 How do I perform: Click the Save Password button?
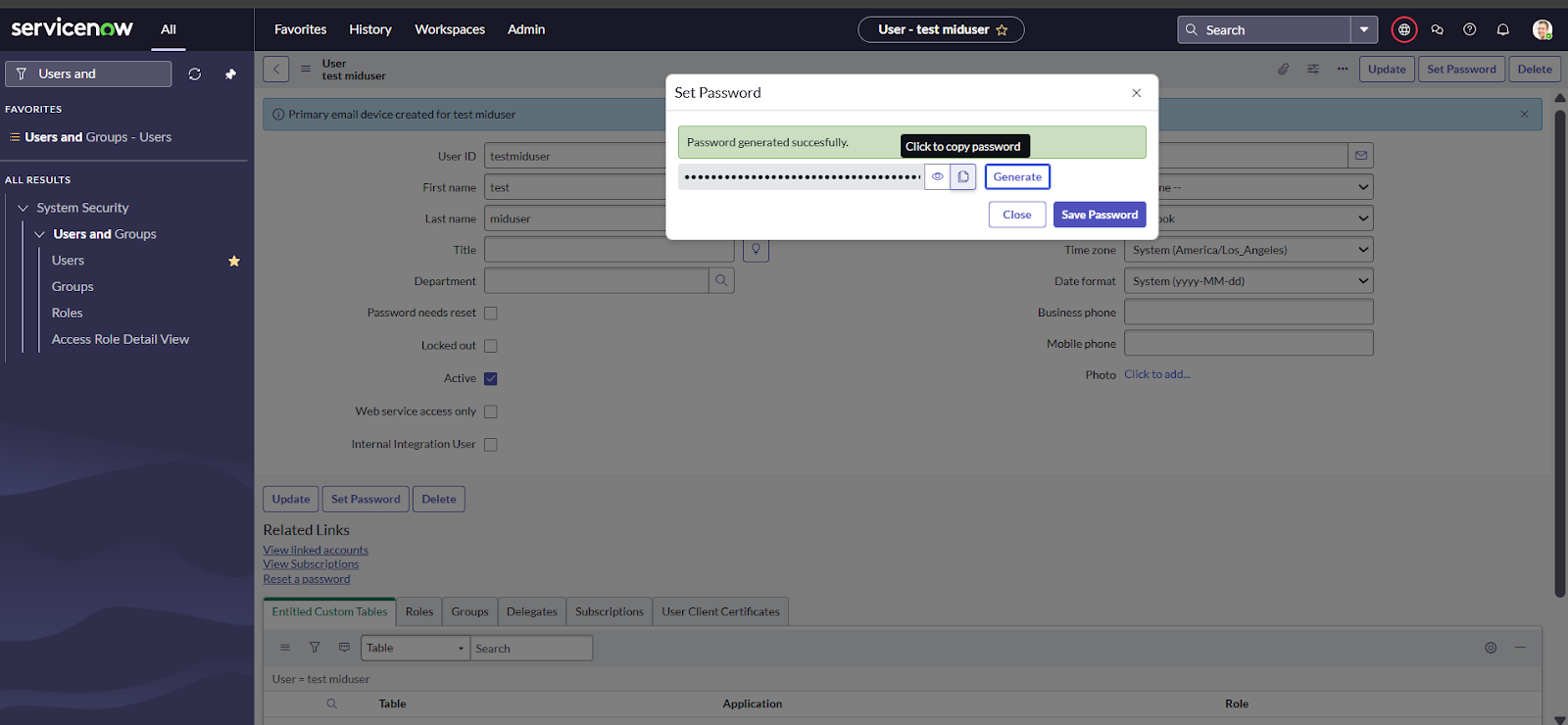1099,215
